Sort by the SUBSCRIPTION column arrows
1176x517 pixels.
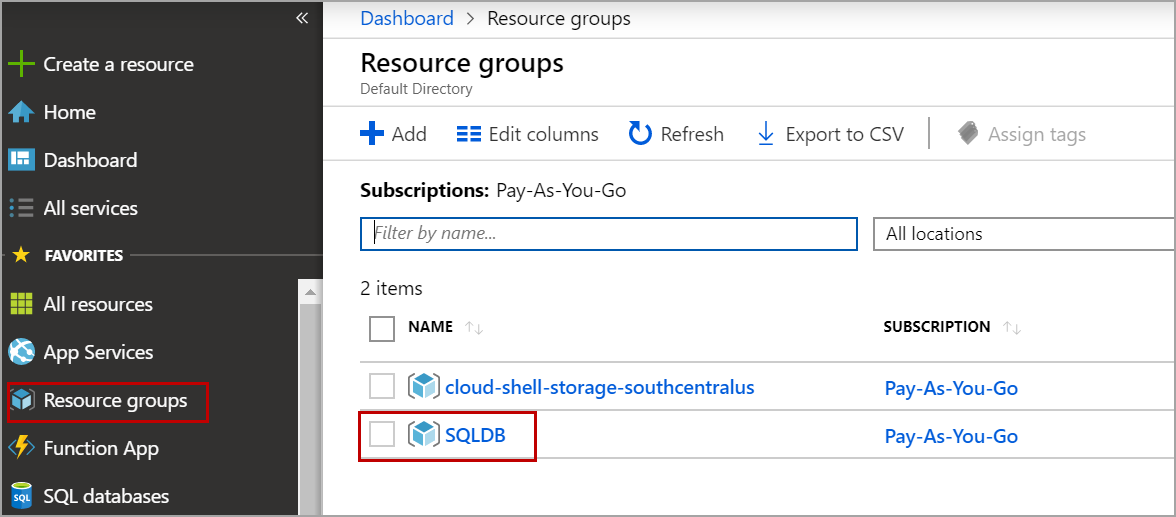point(1012,328)
